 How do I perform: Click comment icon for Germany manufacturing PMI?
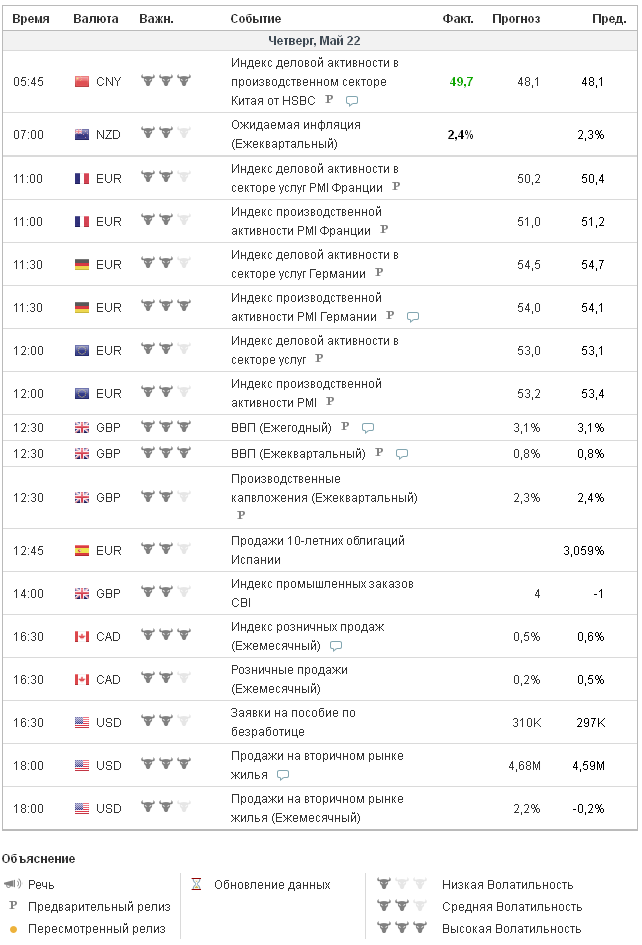413,317
